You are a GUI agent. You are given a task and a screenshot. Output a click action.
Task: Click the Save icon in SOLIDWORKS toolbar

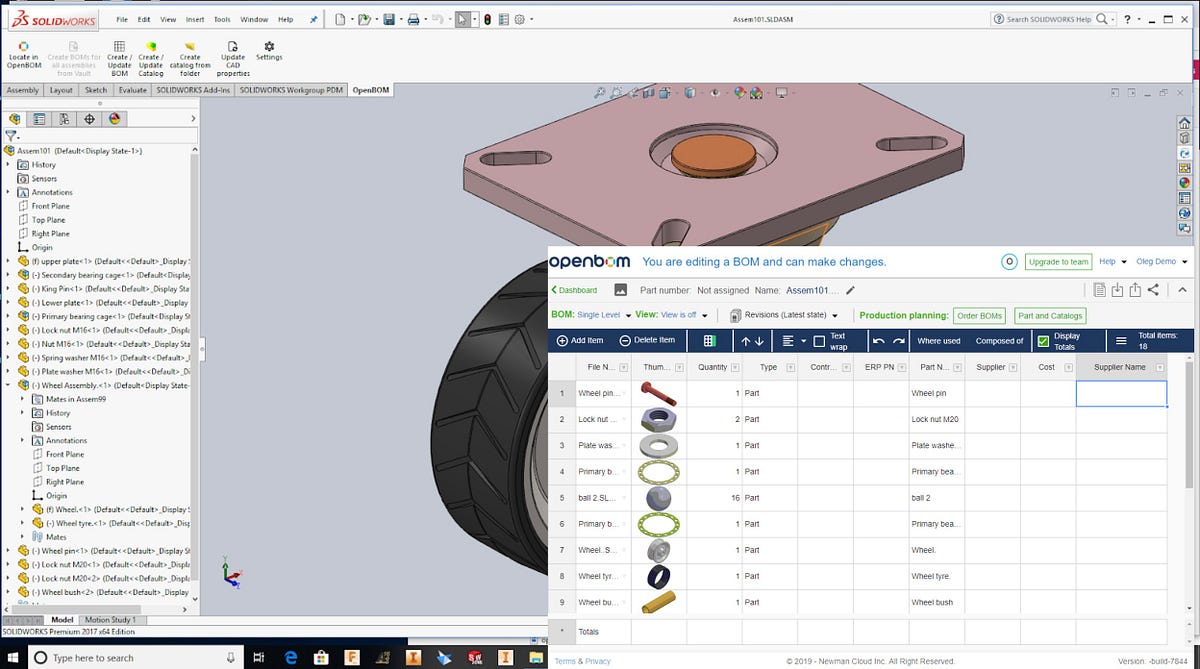[x=388, y=19]
